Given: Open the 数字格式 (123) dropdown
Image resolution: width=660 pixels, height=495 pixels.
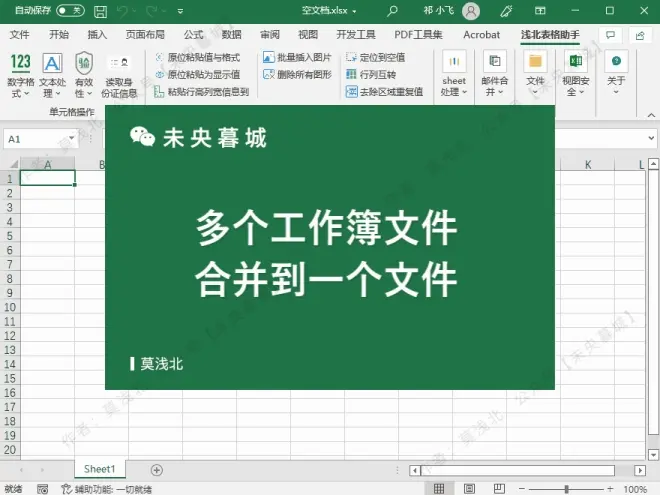Looking at the screenshot, I should [20, 75].
